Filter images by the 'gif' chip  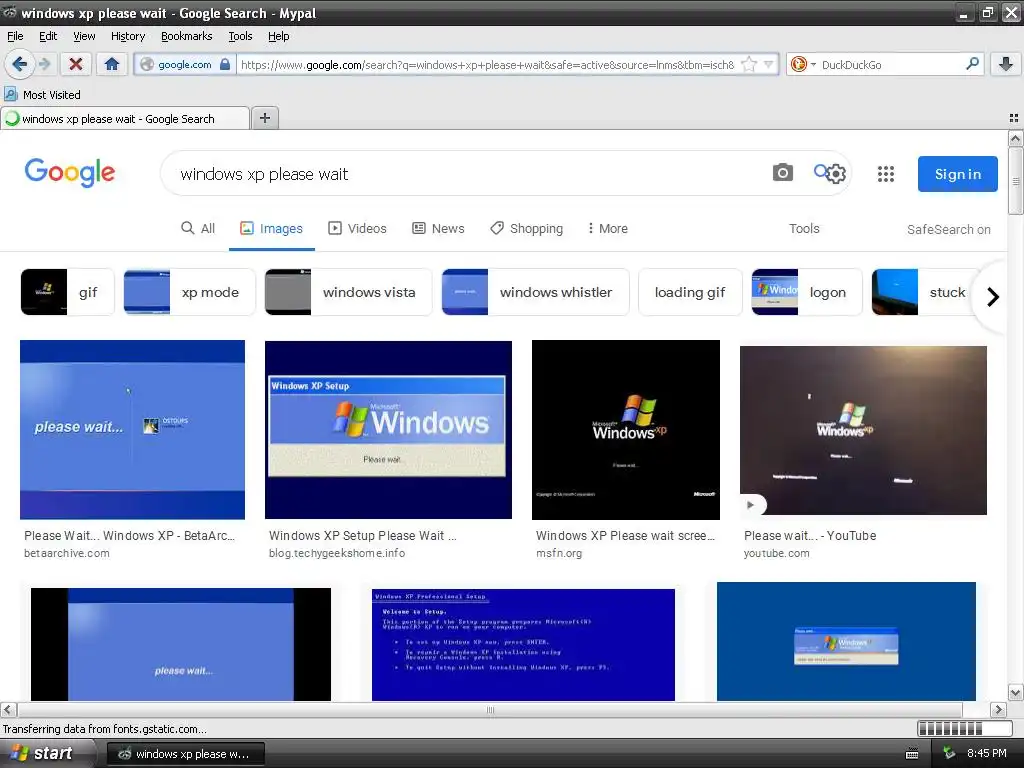click(67, 292)
